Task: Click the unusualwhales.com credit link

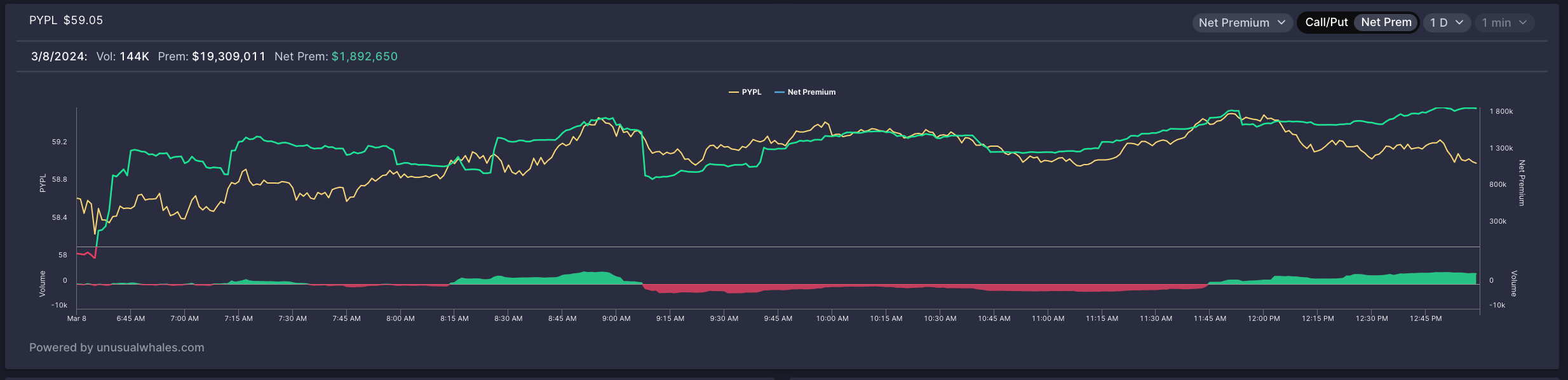Action: 150,348
